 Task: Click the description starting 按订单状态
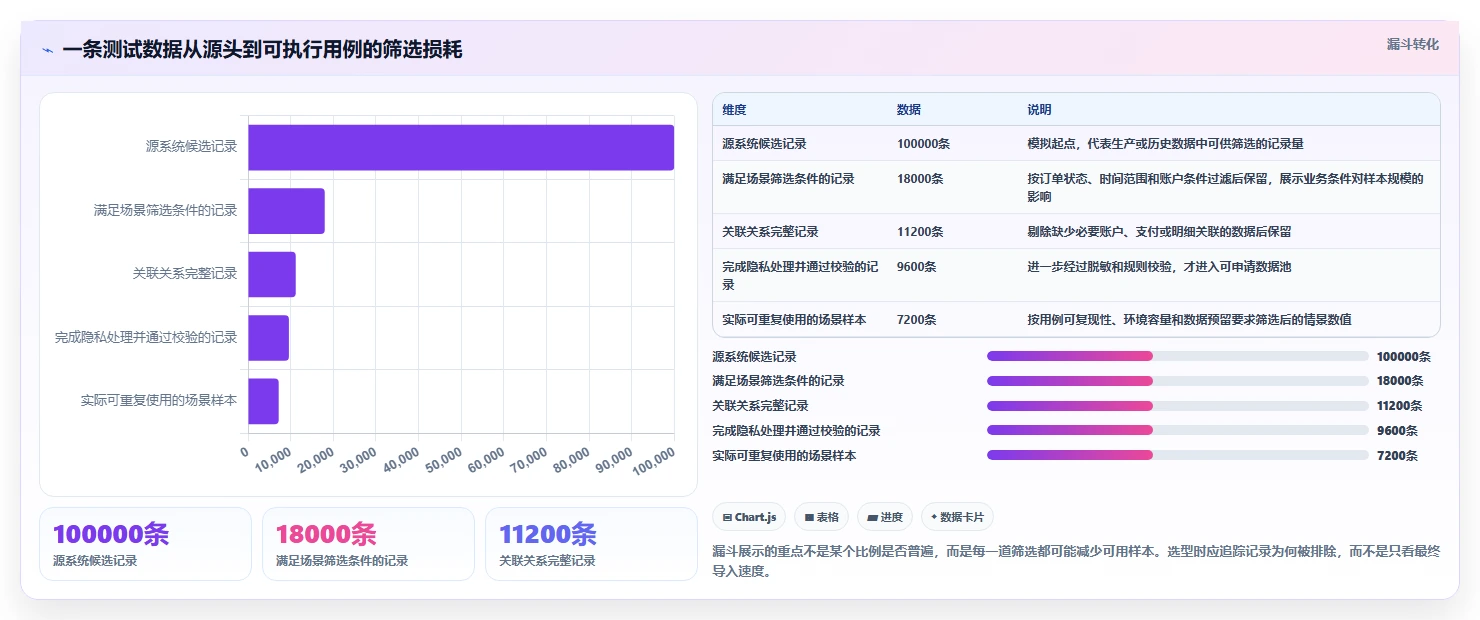(1225, 187)
